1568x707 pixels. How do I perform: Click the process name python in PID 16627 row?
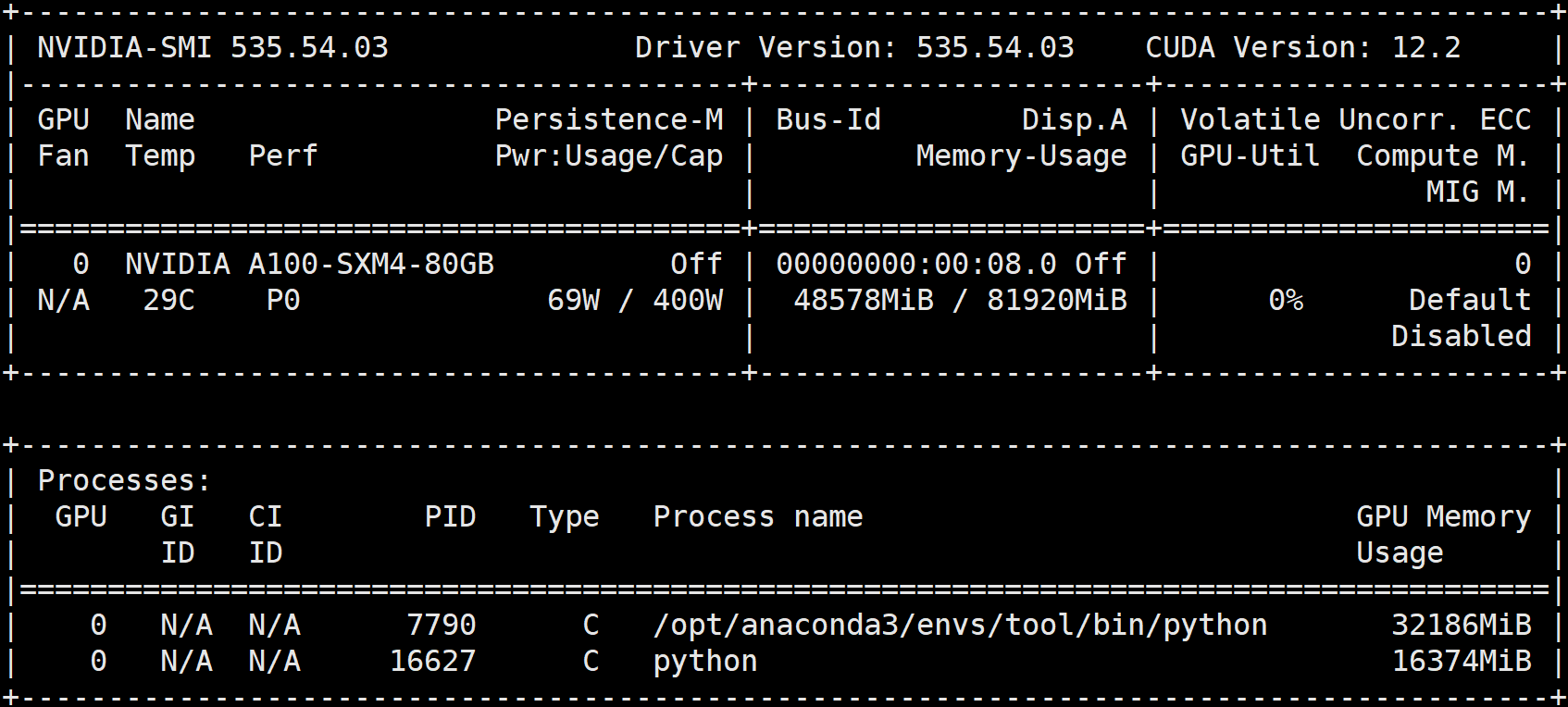705,661
